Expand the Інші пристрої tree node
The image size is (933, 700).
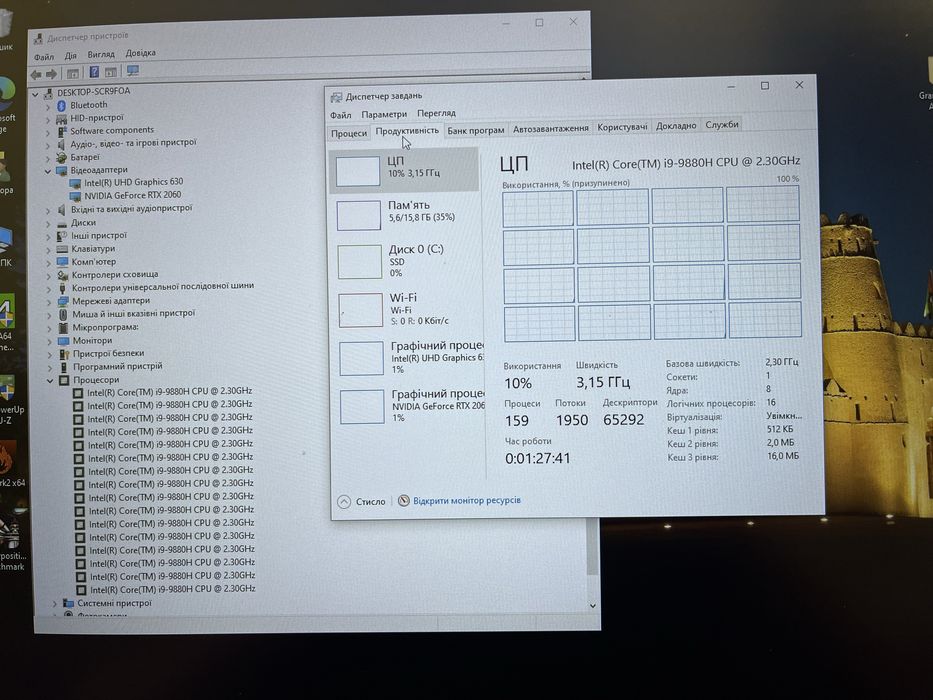point(49,237)
